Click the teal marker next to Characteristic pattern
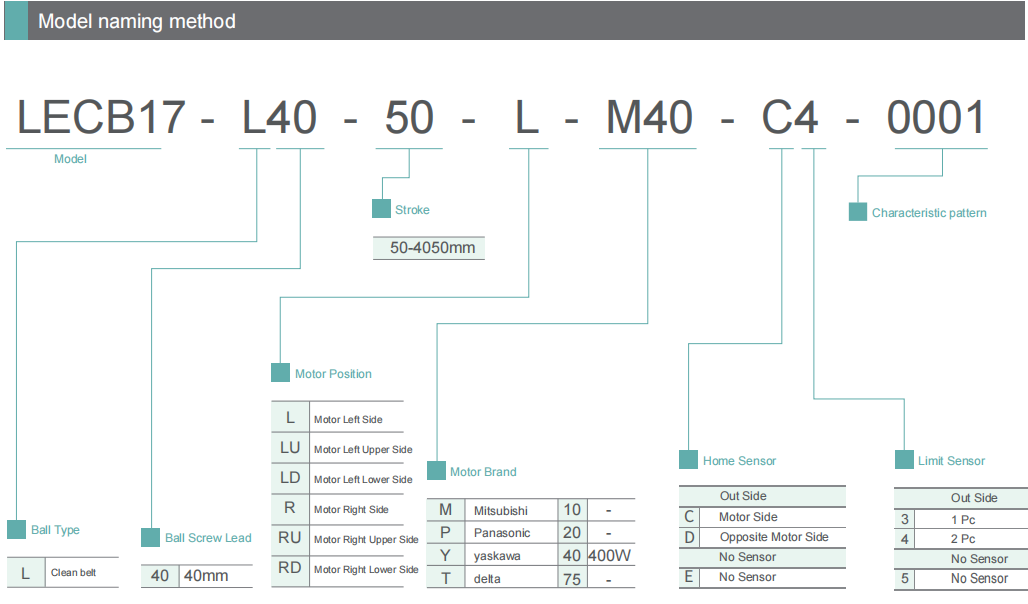 [858, 212]
